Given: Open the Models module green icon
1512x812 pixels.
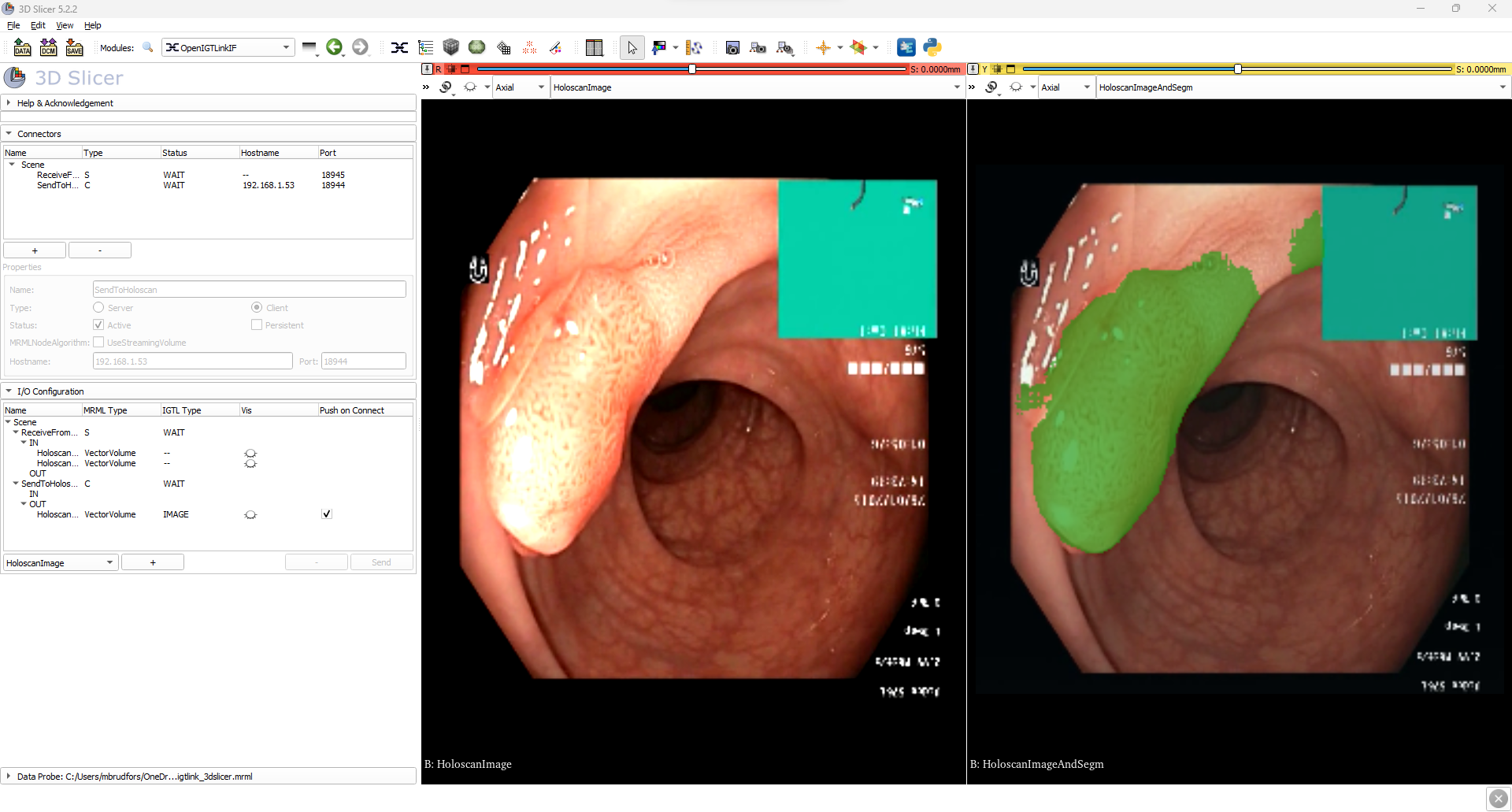Looking at the screenshot, I should [476, 47].
